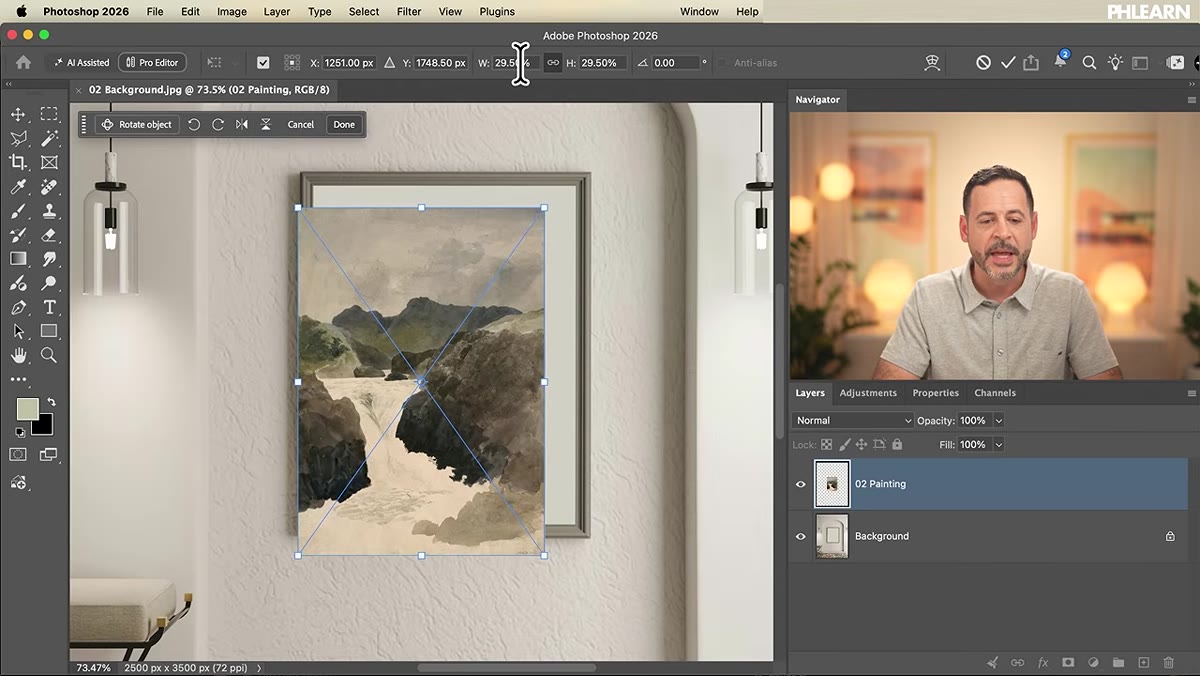Open the Edit Toolbar three-dots menu
This screenshot has height=676, width=1200.
(18, 380)
